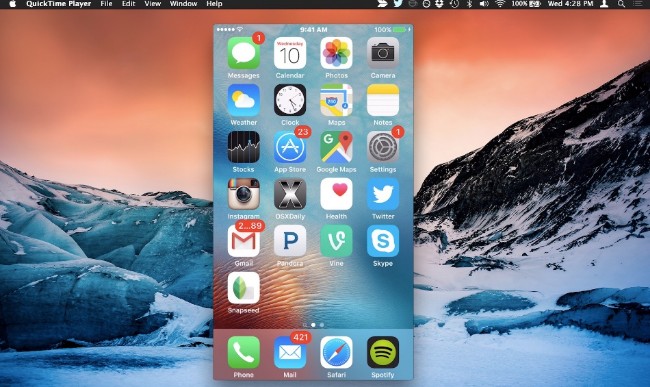The height and width of the screenshot is (387, 650).
Task: Open the Apple Maps app icon
Action: (336, 100)
